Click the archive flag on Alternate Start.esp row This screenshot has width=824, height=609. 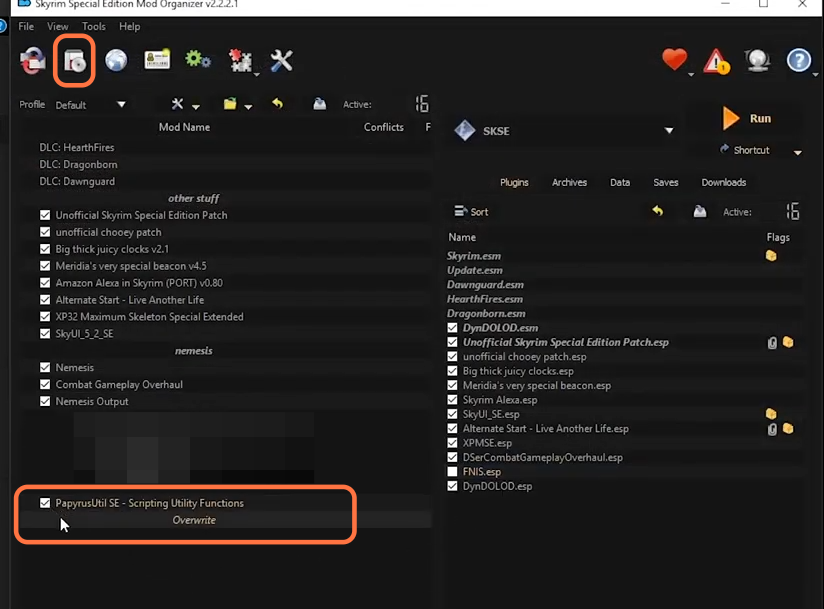[x=788, y=428]
